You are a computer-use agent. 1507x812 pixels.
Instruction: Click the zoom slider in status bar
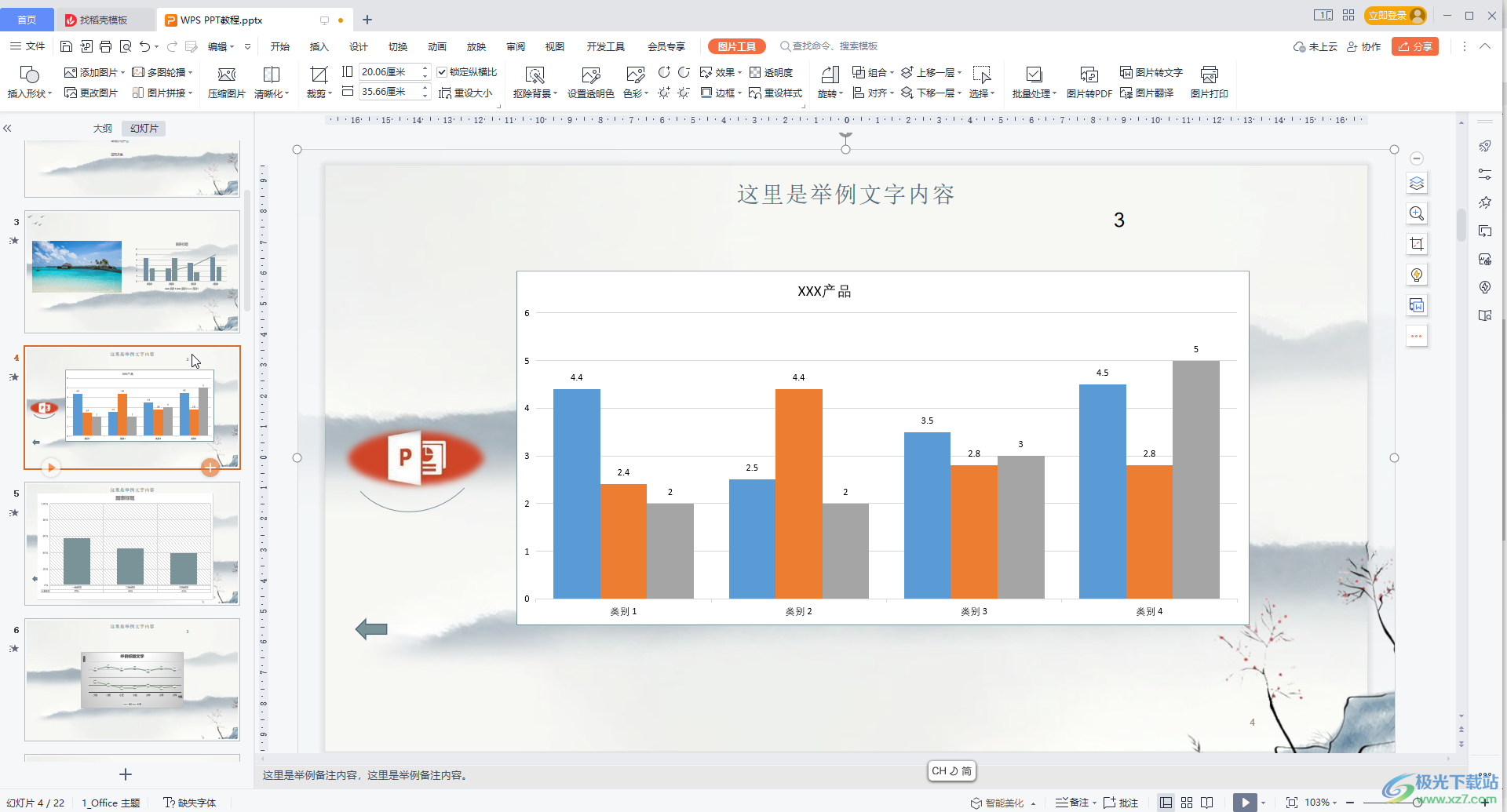(1417, 803)
